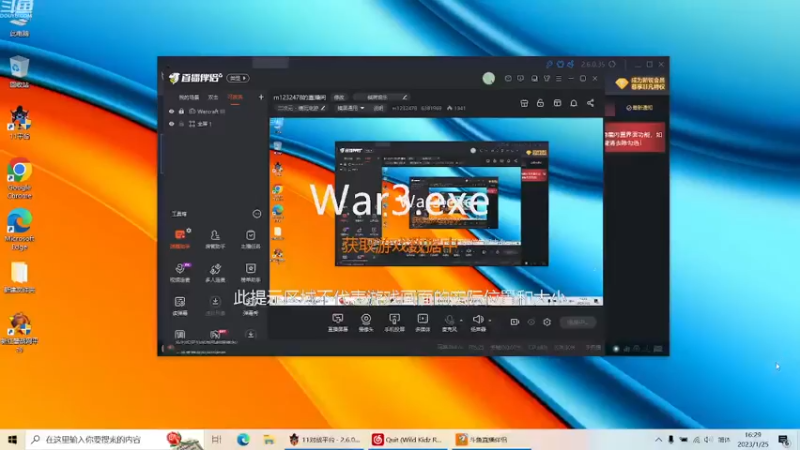
Task: Mute the microphone
Action: pos(449,322)
